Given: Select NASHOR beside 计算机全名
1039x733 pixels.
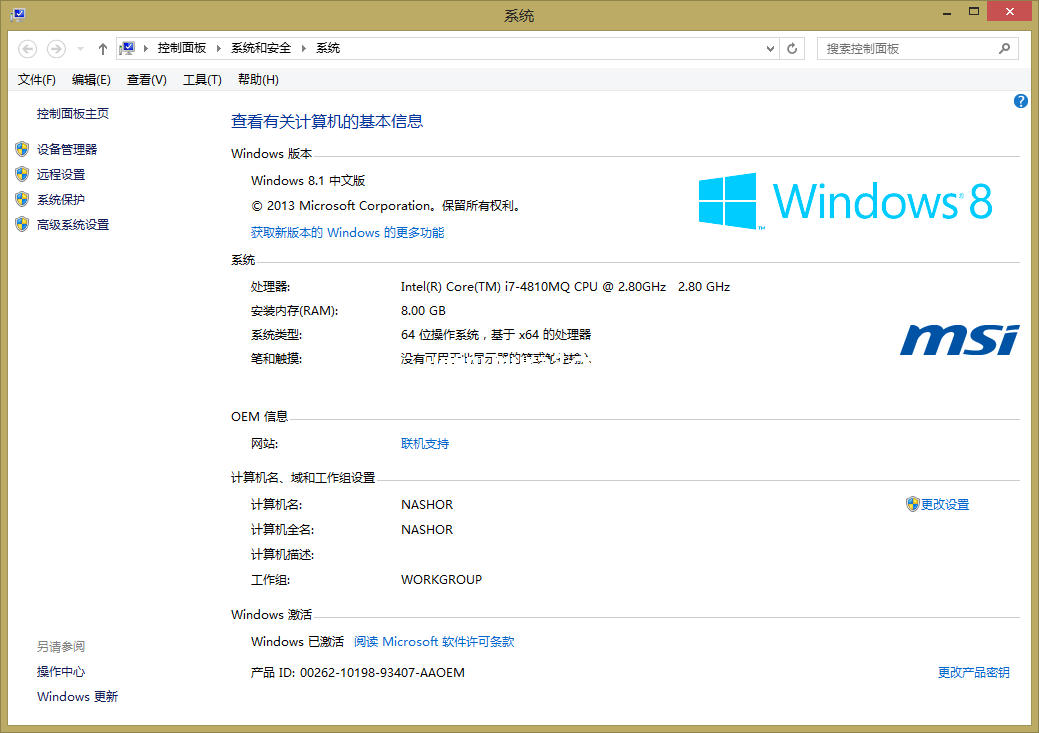Looking at the screenshot, I should (x=427, y=530).
